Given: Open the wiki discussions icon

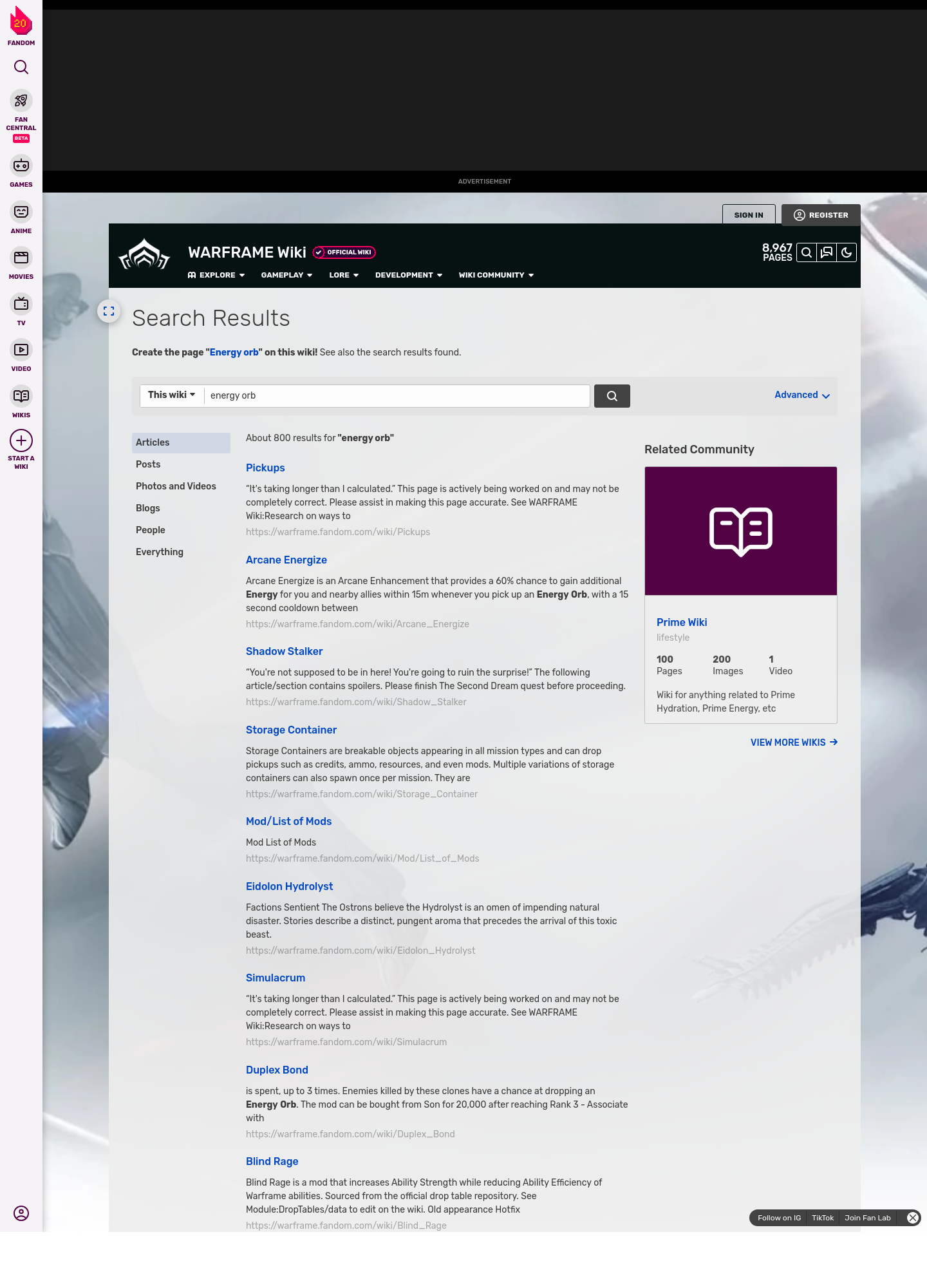Looking at the screenshot, I should [827, 252].
